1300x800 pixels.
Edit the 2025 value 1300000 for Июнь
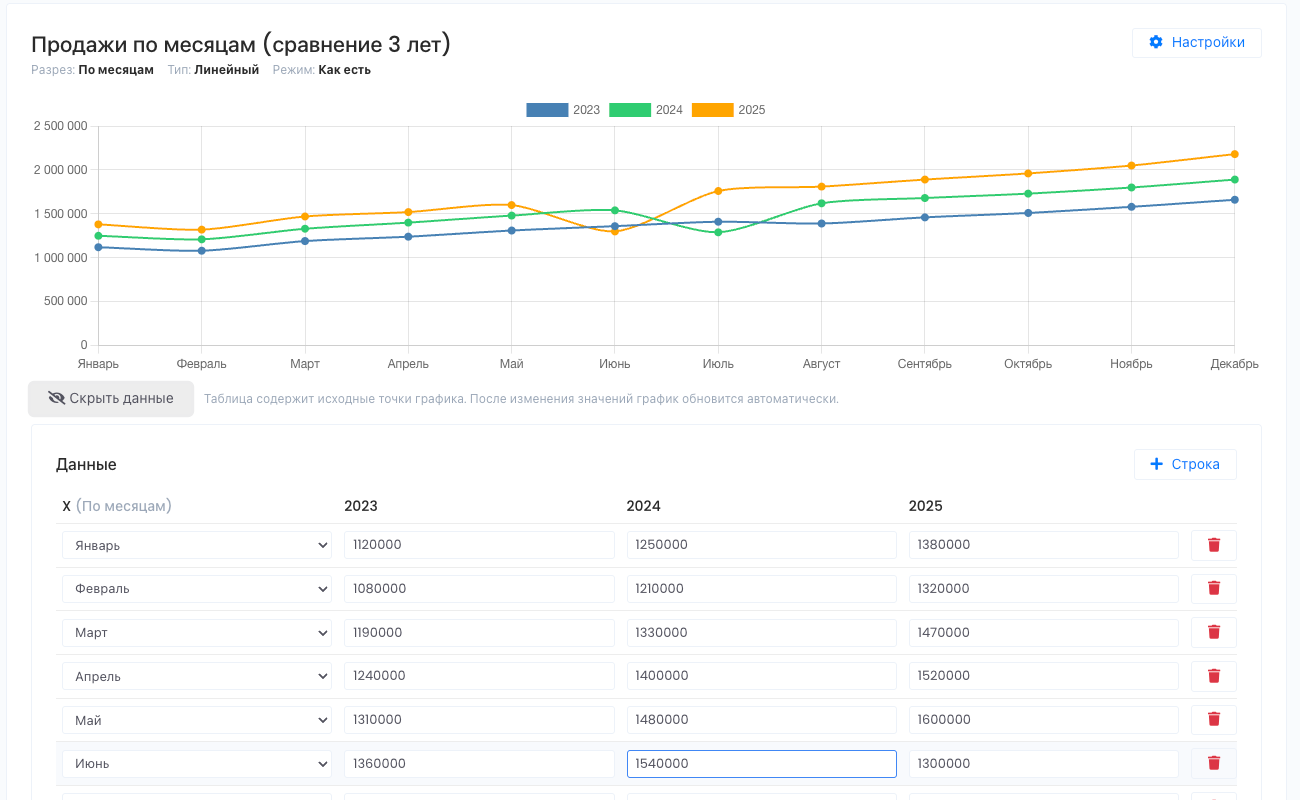coord(1044,764)
